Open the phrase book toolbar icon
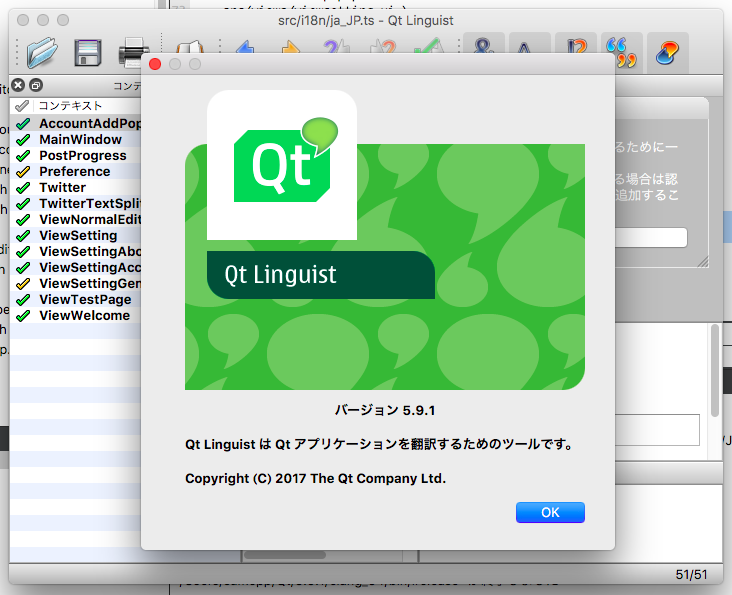Screen dimensions: 732x595 pos(190,48)
